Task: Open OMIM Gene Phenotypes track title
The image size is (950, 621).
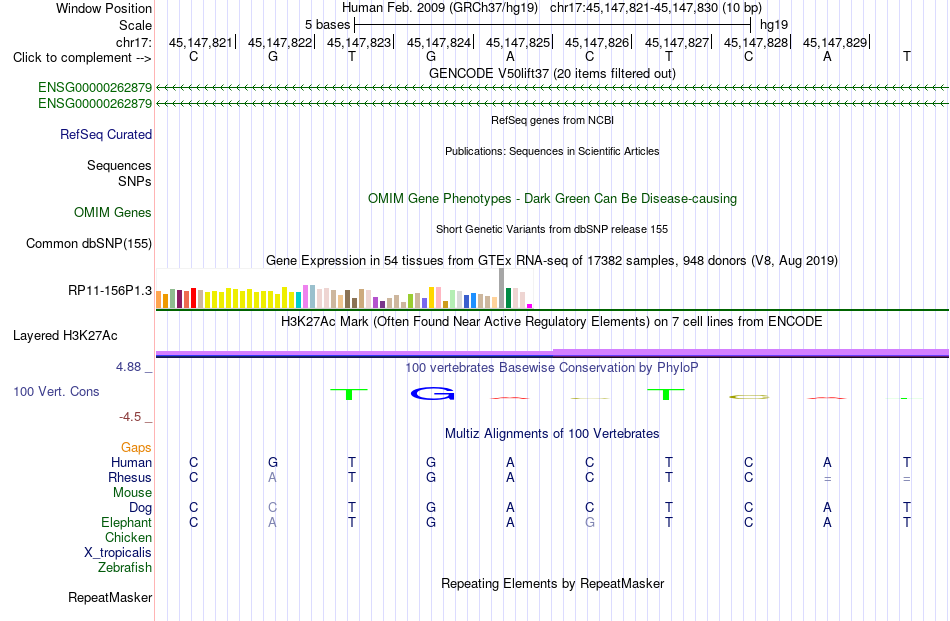Action: [552, 199]
